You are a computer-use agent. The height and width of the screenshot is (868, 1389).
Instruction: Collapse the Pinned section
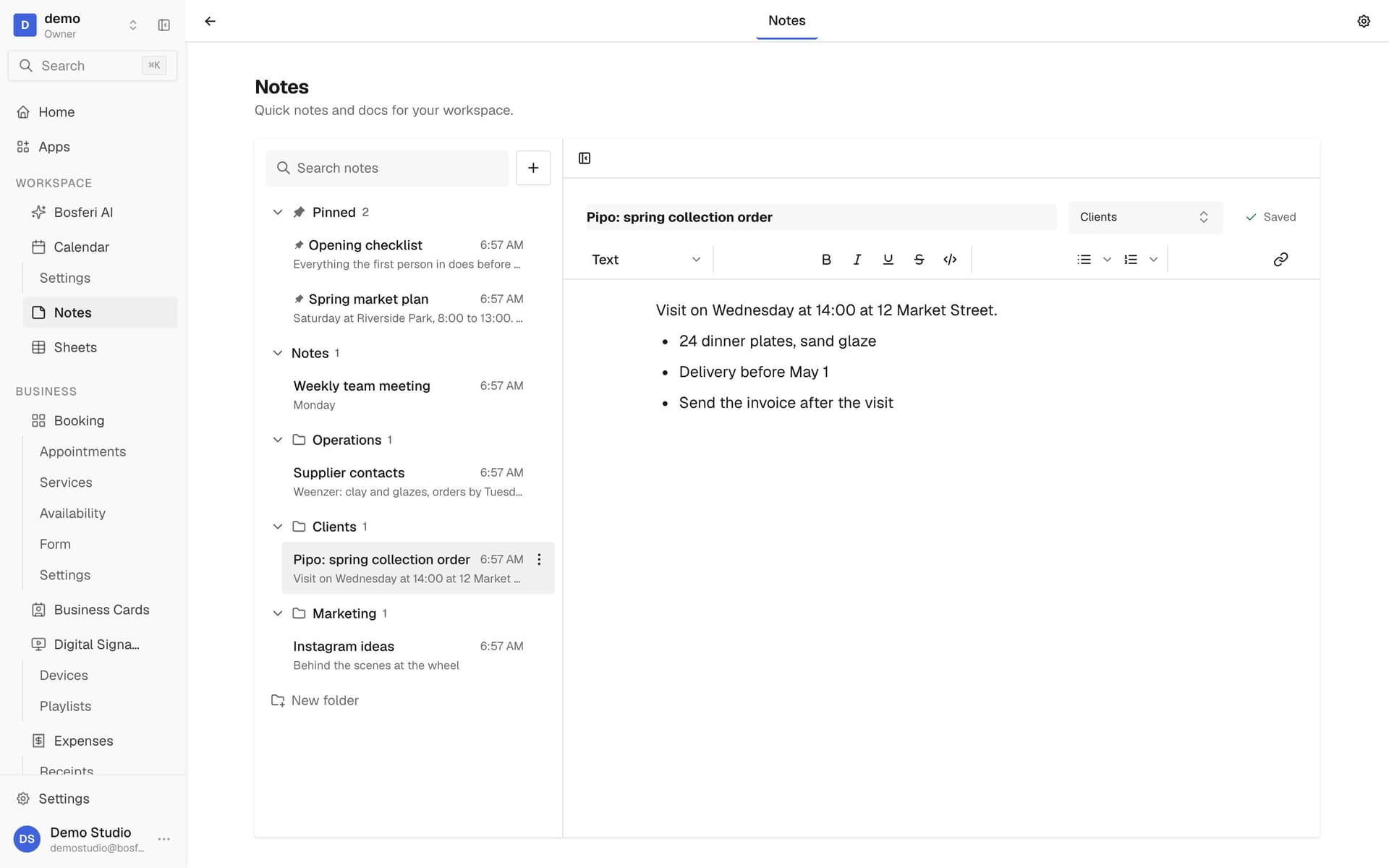(278, 213)
